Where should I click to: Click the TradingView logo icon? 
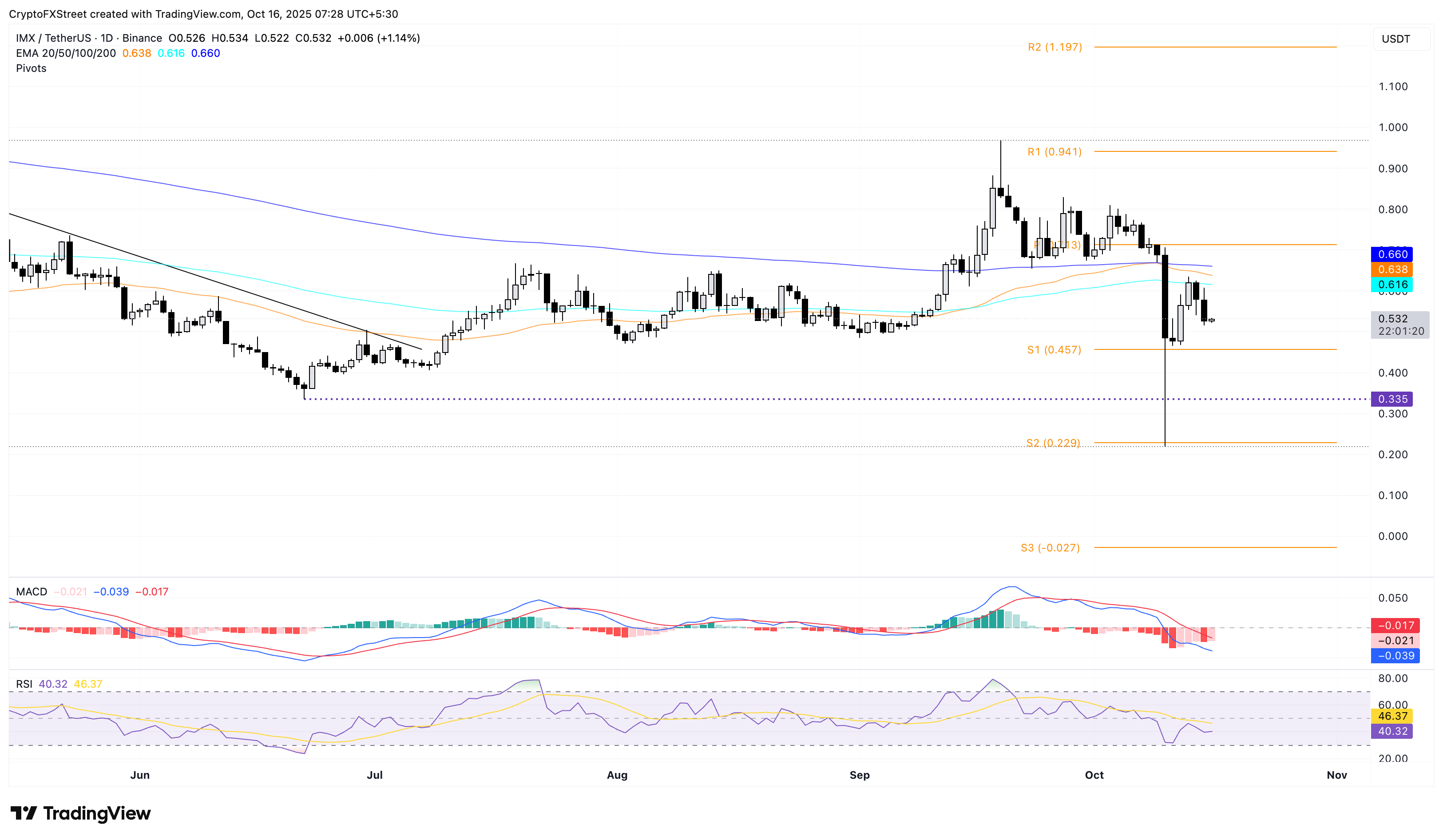24,812
